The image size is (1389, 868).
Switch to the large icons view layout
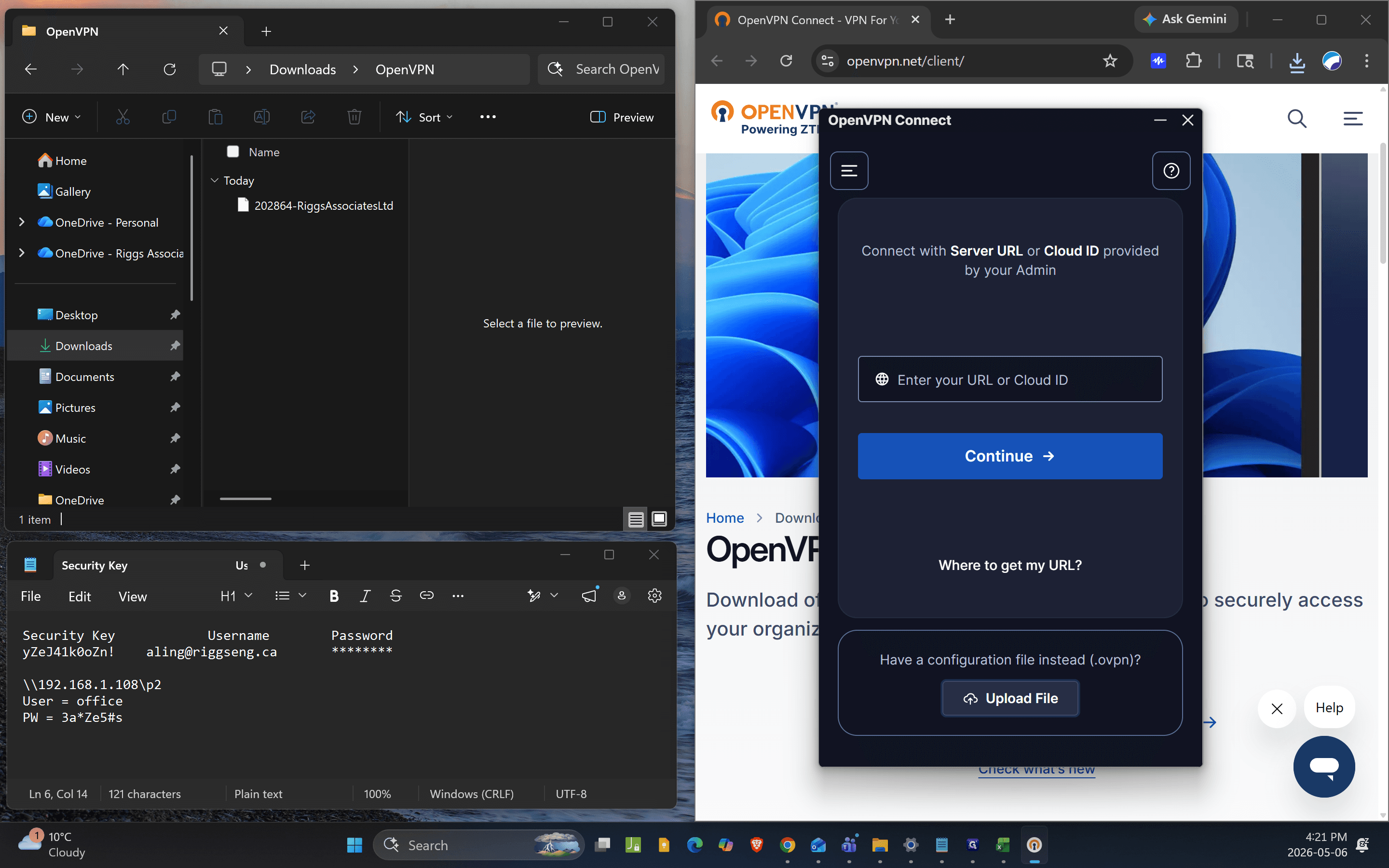(659, 519)
